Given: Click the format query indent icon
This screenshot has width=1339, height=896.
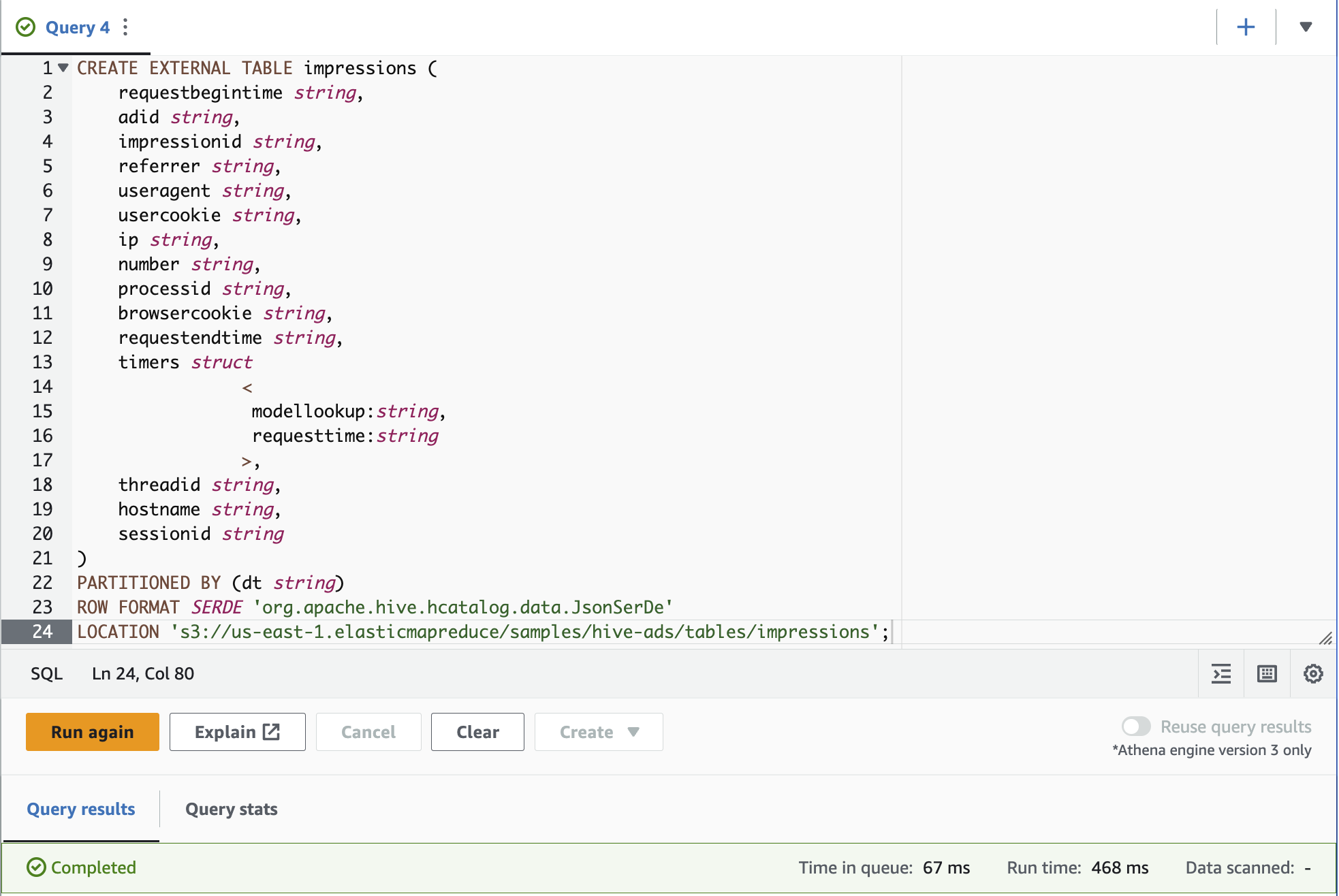Looking at the screenshot, I should pos(1221,674).
